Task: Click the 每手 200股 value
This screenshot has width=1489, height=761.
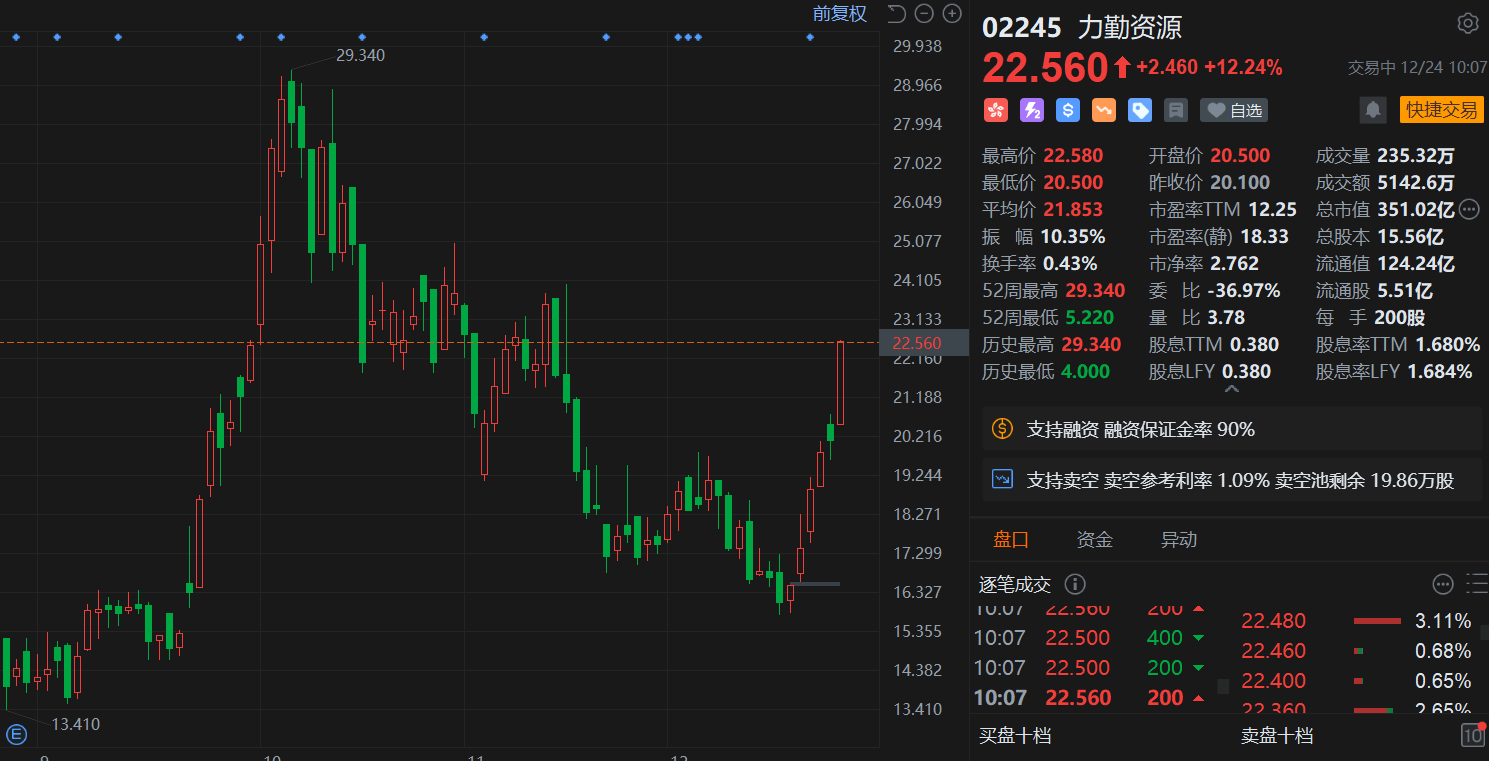Action: [x=1400, y=318]
